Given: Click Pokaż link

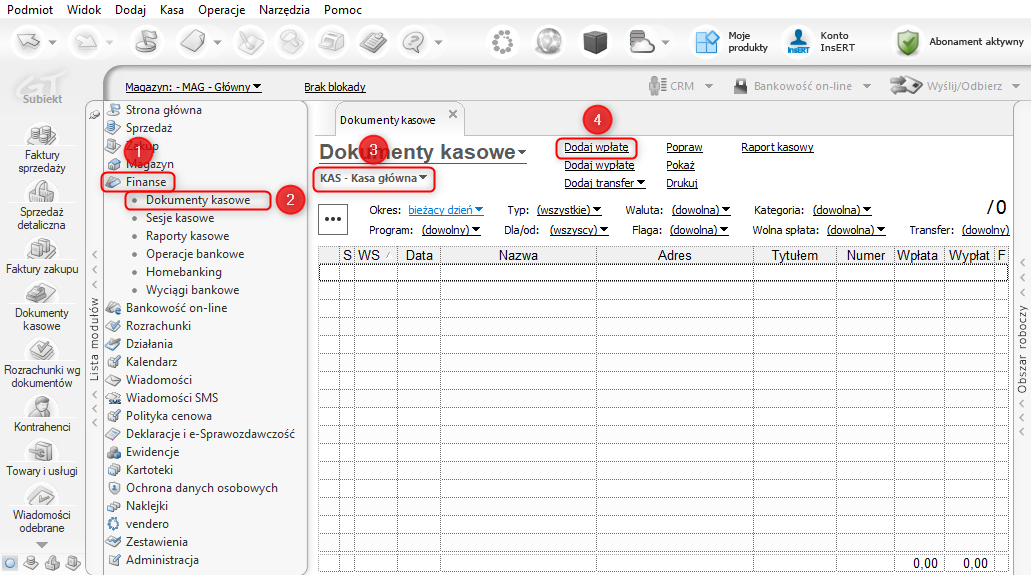Looking at the screenshot, I should [680, 165].
